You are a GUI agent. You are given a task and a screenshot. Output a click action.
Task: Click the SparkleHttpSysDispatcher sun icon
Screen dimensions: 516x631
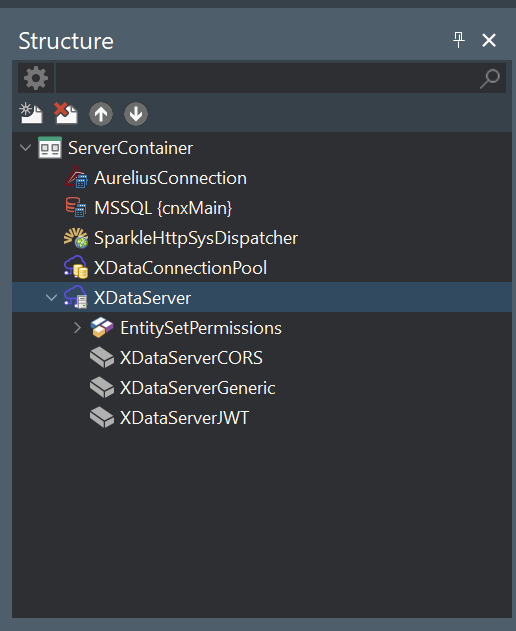(76, 238)
